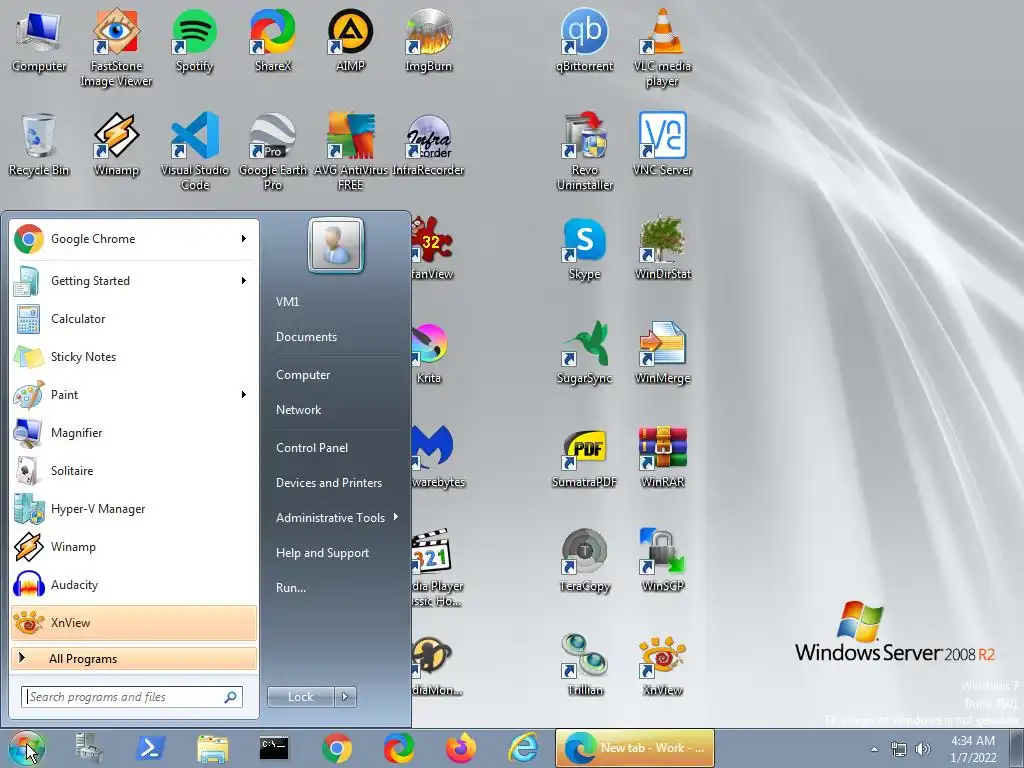Click the volume speaker tray icon
This screenshot has height=768, width=1024.
coord(923,749)
